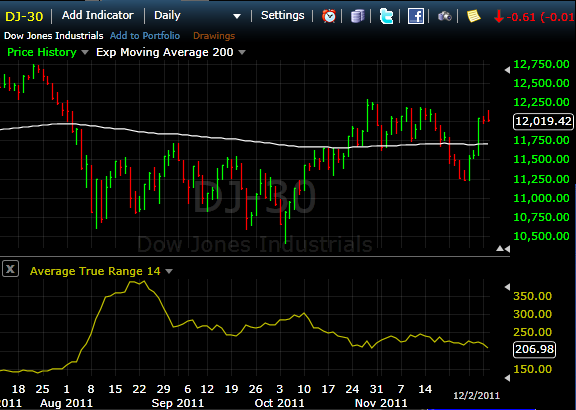The width and height of the screenshot is (576, 410).
Task: Open the Daily timeframe dropdown
Action: (x=198, y=15)
